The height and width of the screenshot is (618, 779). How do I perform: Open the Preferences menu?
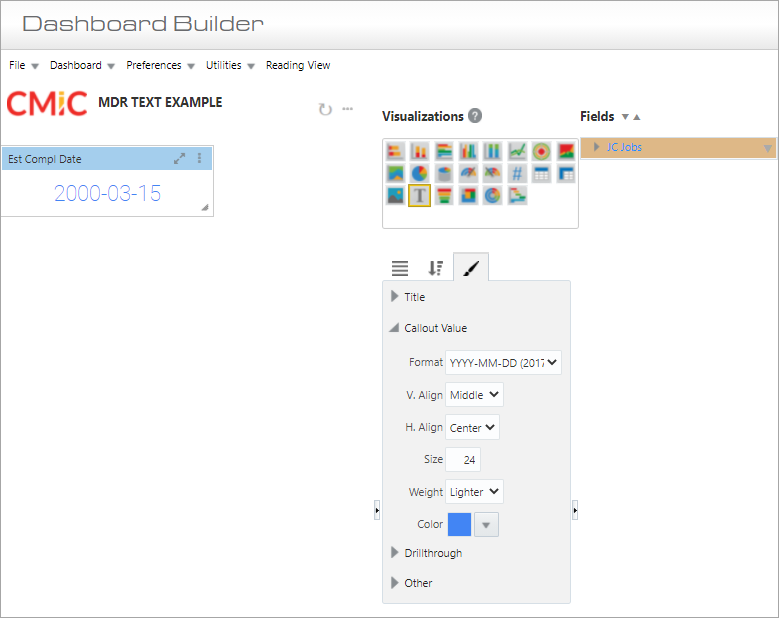pyautogui.click(x=160, y=65)
